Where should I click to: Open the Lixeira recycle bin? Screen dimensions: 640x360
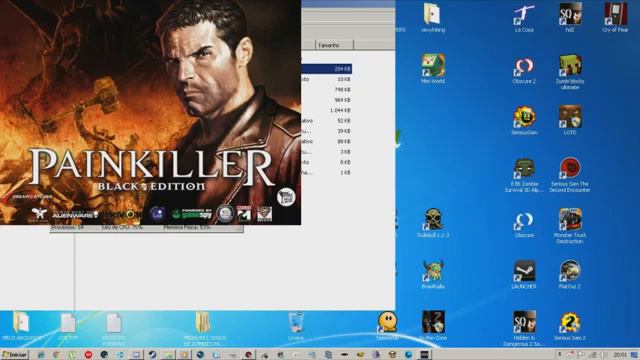pyautogui.click(x=296, y=326)
